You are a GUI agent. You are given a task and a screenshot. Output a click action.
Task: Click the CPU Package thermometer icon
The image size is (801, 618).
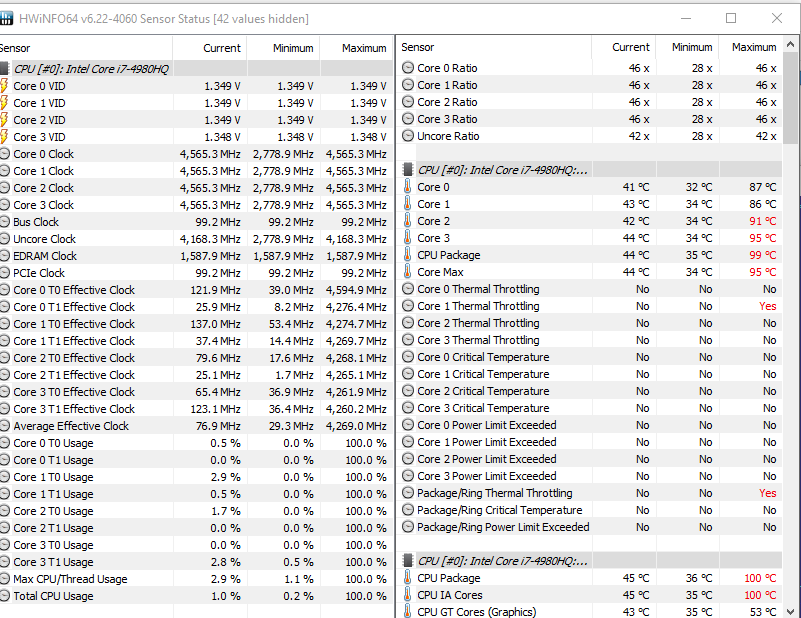click(407, 255)
